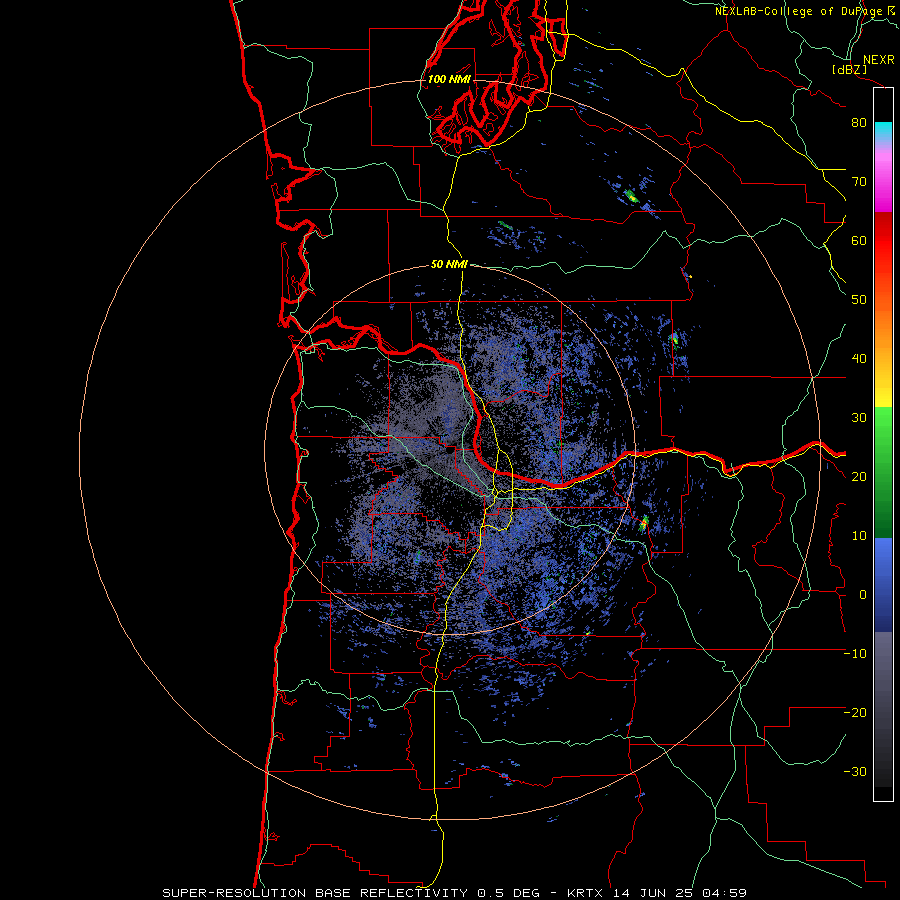This screenshot has width=900, height=900.
Task: Click the 40 value on dBZ scale
Action: pyautogui.click(x=859, y=359)
